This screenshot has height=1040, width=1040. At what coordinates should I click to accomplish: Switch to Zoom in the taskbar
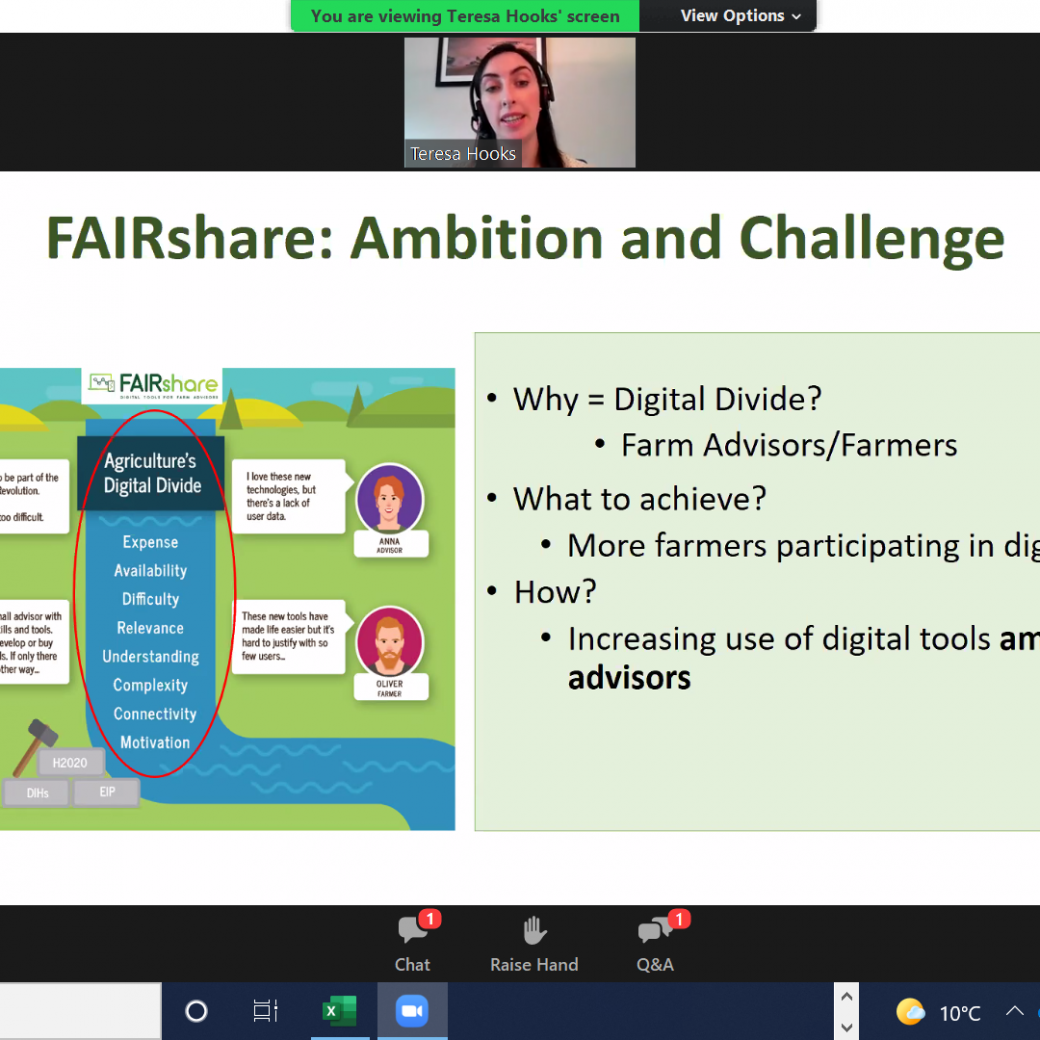click(x=412, y=1011)
